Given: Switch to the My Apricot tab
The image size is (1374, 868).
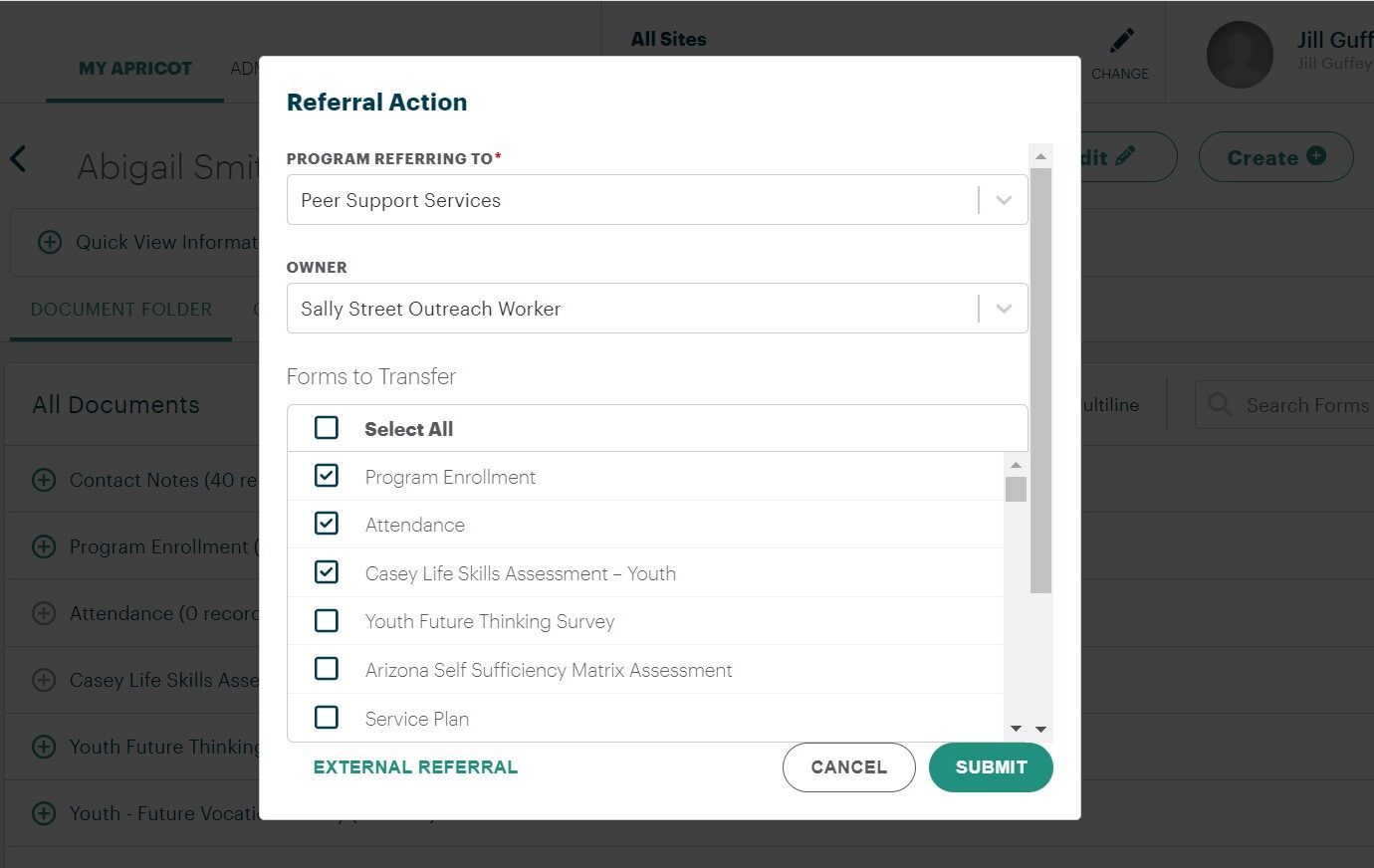Looking at the screenshot, I should pyautogui.click(x=135, y=69).
